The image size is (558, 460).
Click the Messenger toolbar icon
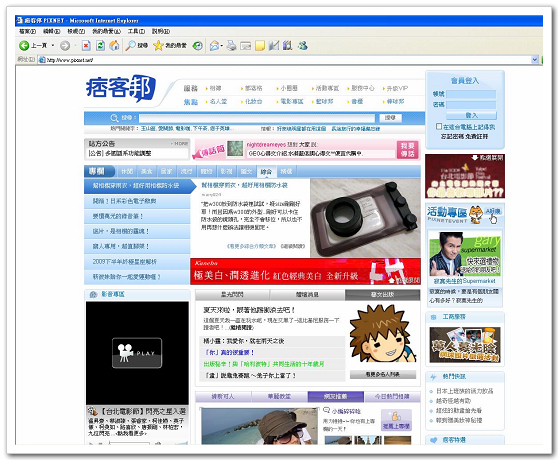pyautogui.click(x=302, y=46)
